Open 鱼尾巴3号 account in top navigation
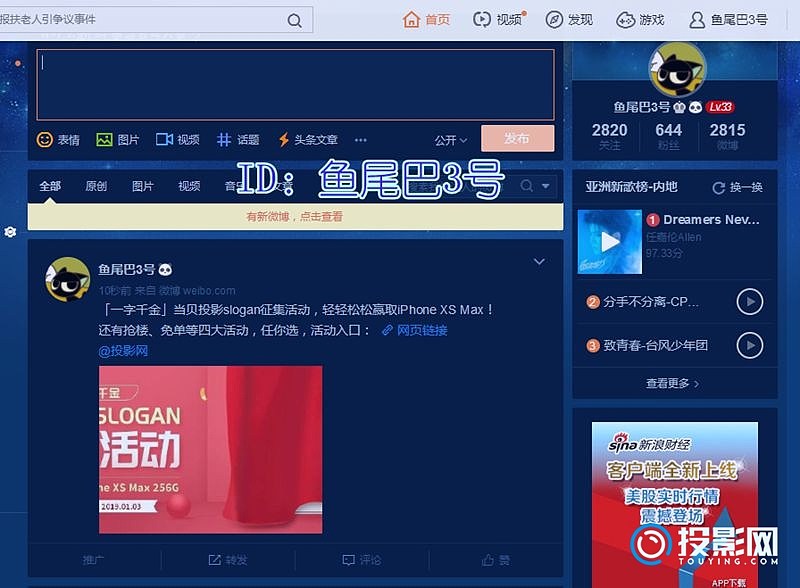This screenshot has height=588, width=800. tap(728, 20)
